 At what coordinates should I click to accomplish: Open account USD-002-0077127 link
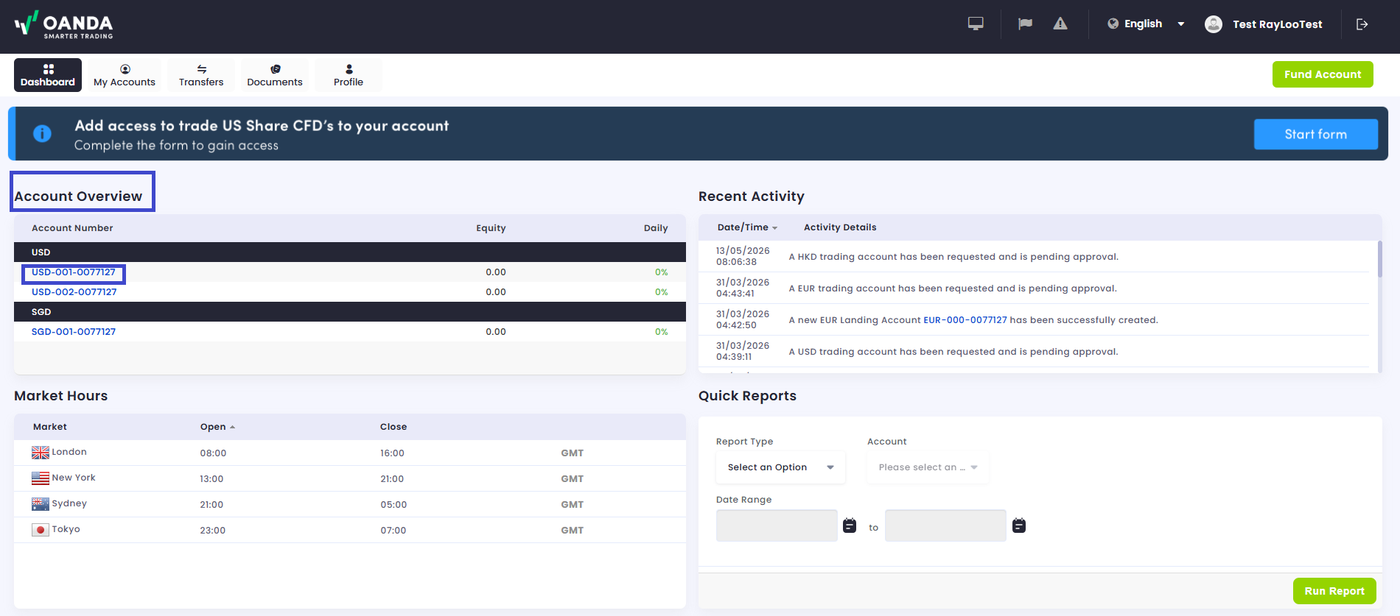74,292
